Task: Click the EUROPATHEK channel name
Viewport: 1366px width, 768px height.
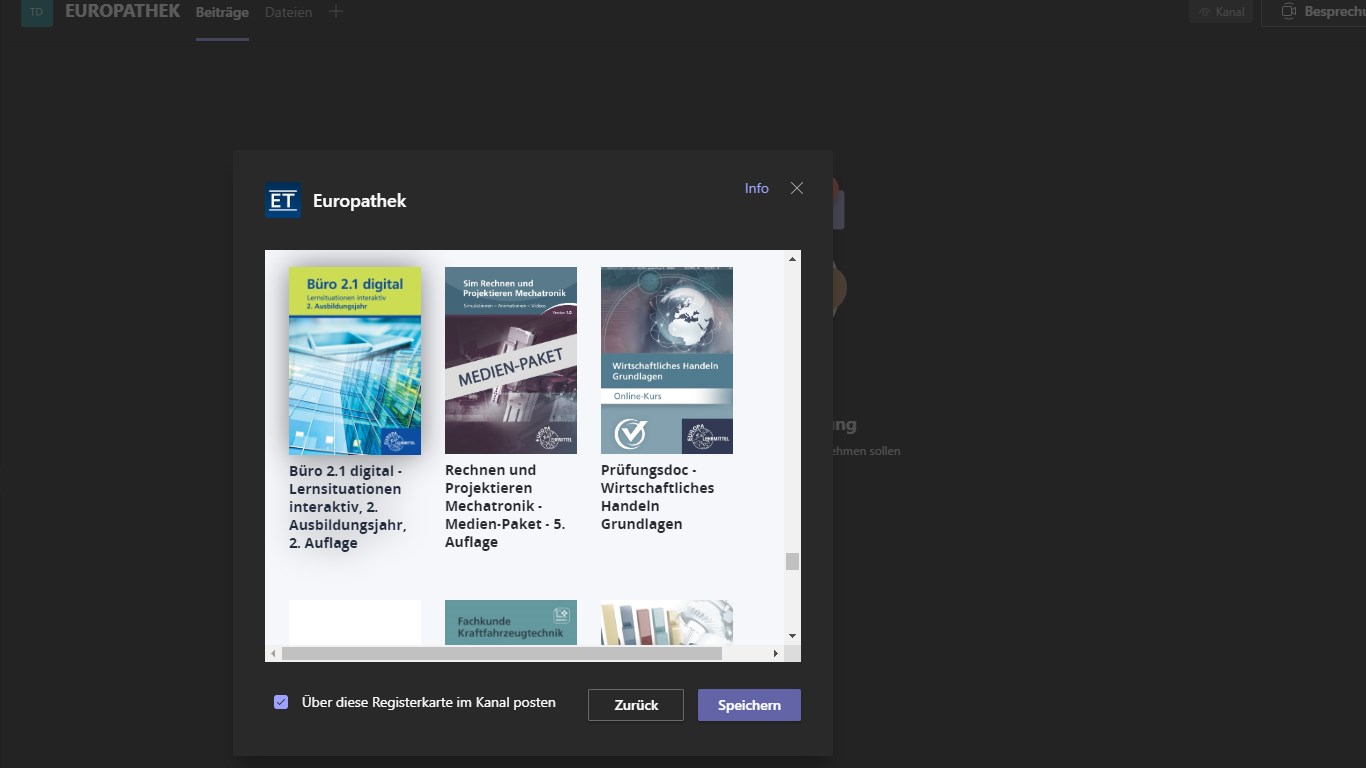Action: click(123, 12)
